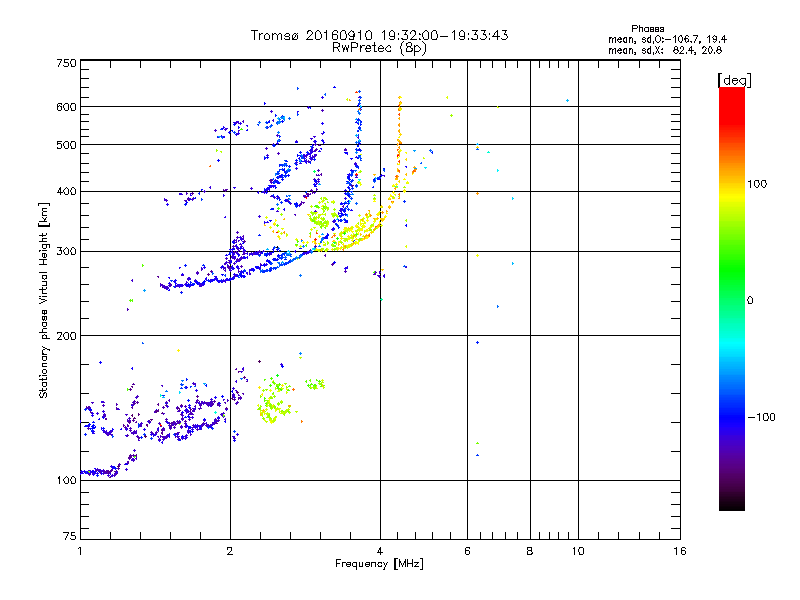
Task: Click the x-axis tick label "8"
Action: click(530, 551)
